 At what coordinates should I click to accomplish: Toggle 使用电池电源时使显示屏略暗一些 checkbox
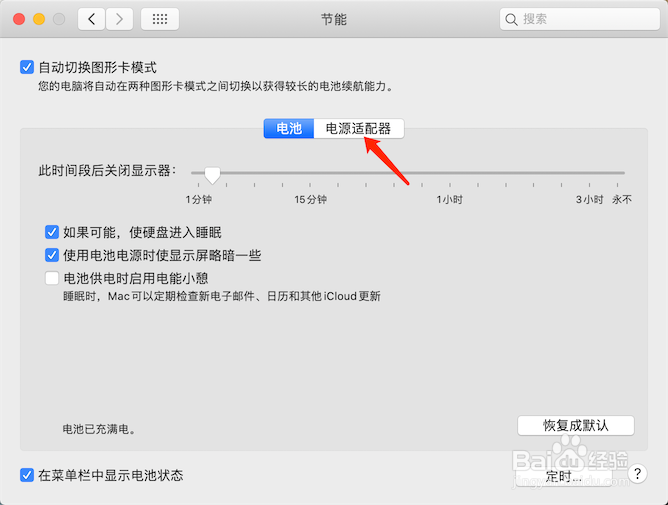point(52,255)
